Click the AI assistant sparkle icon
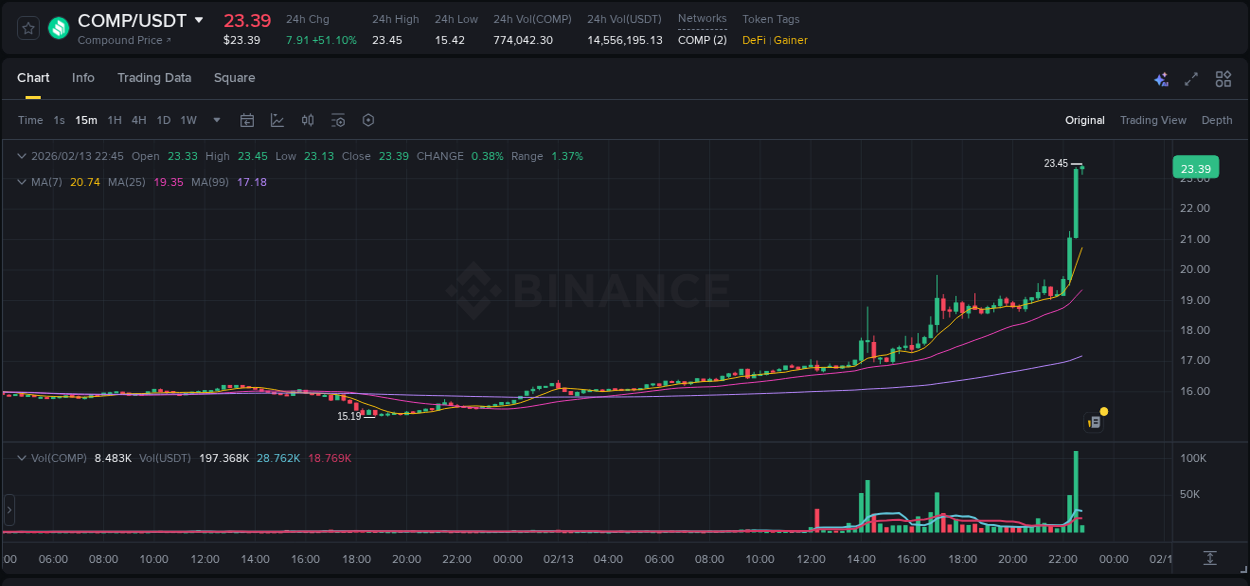Image resolution: width=1250 pixels, height=586 pixels. pyautogui.click(x=1161, y=78)
